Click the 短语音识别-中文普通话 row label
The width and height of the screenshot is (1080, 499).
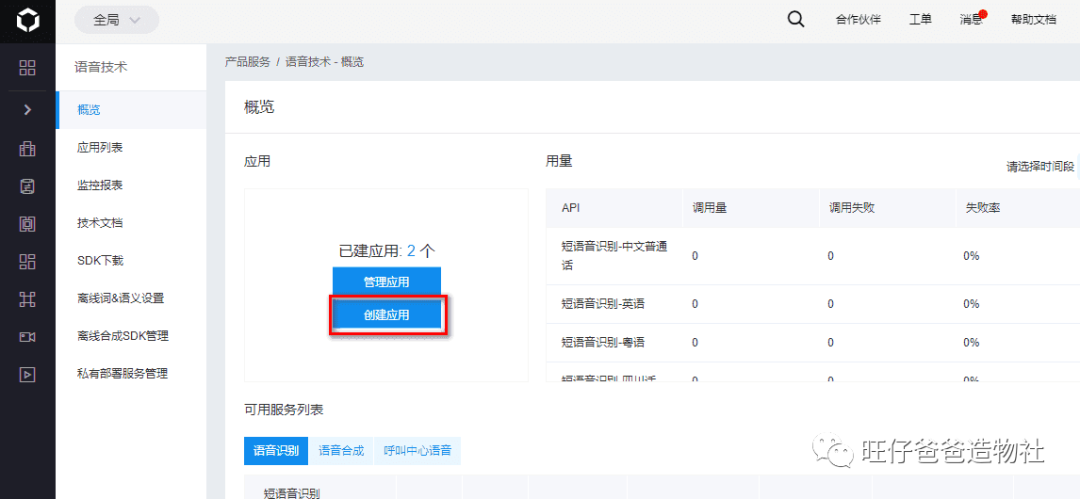point(614,256)
